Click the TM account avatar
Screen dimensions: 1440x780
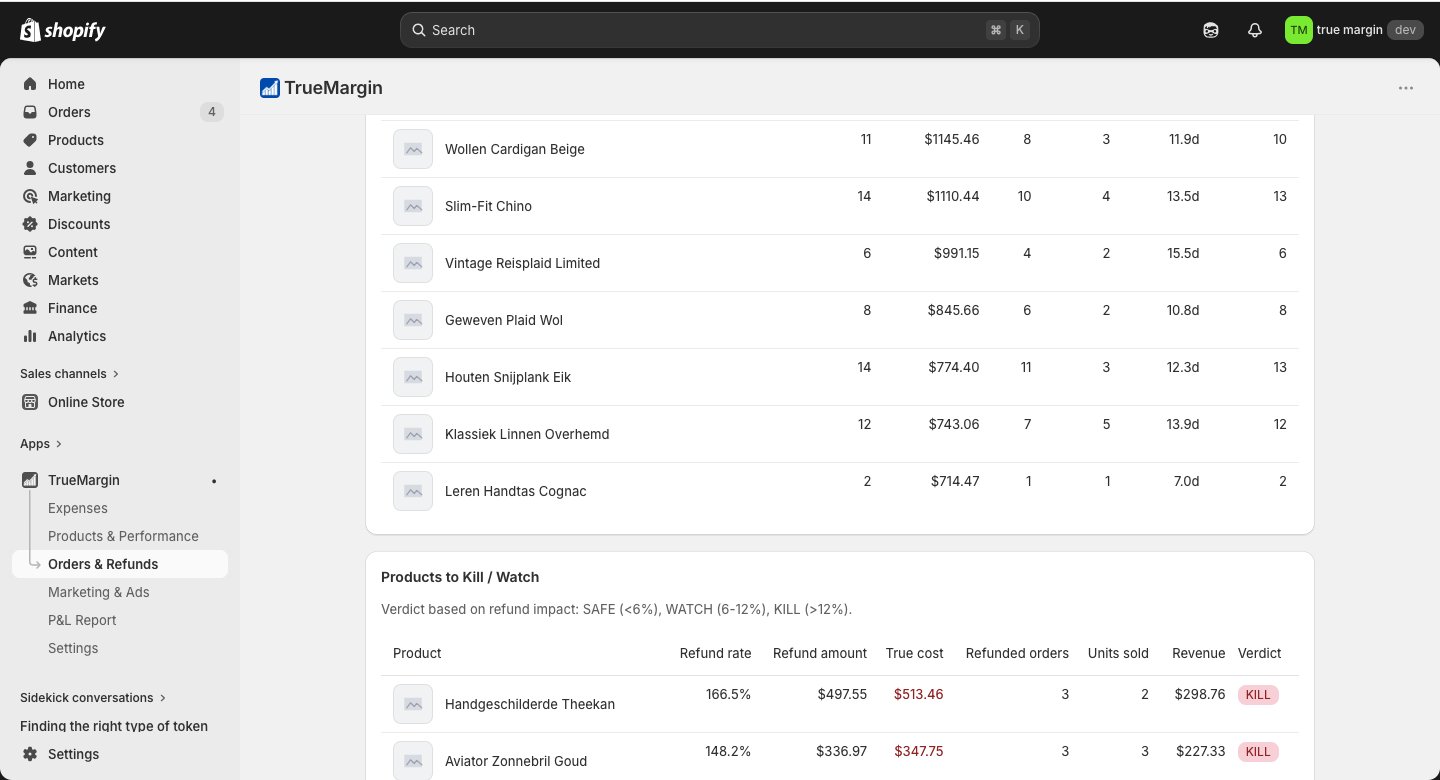point(1298,30)
